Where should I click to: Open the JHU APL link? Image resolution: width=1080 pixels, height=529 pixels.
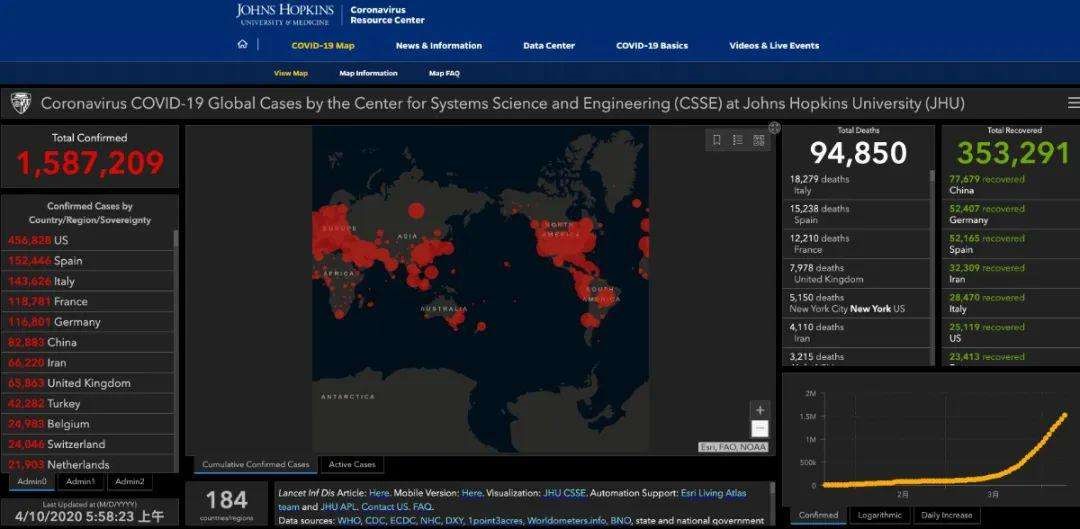(x=338, y=506)
